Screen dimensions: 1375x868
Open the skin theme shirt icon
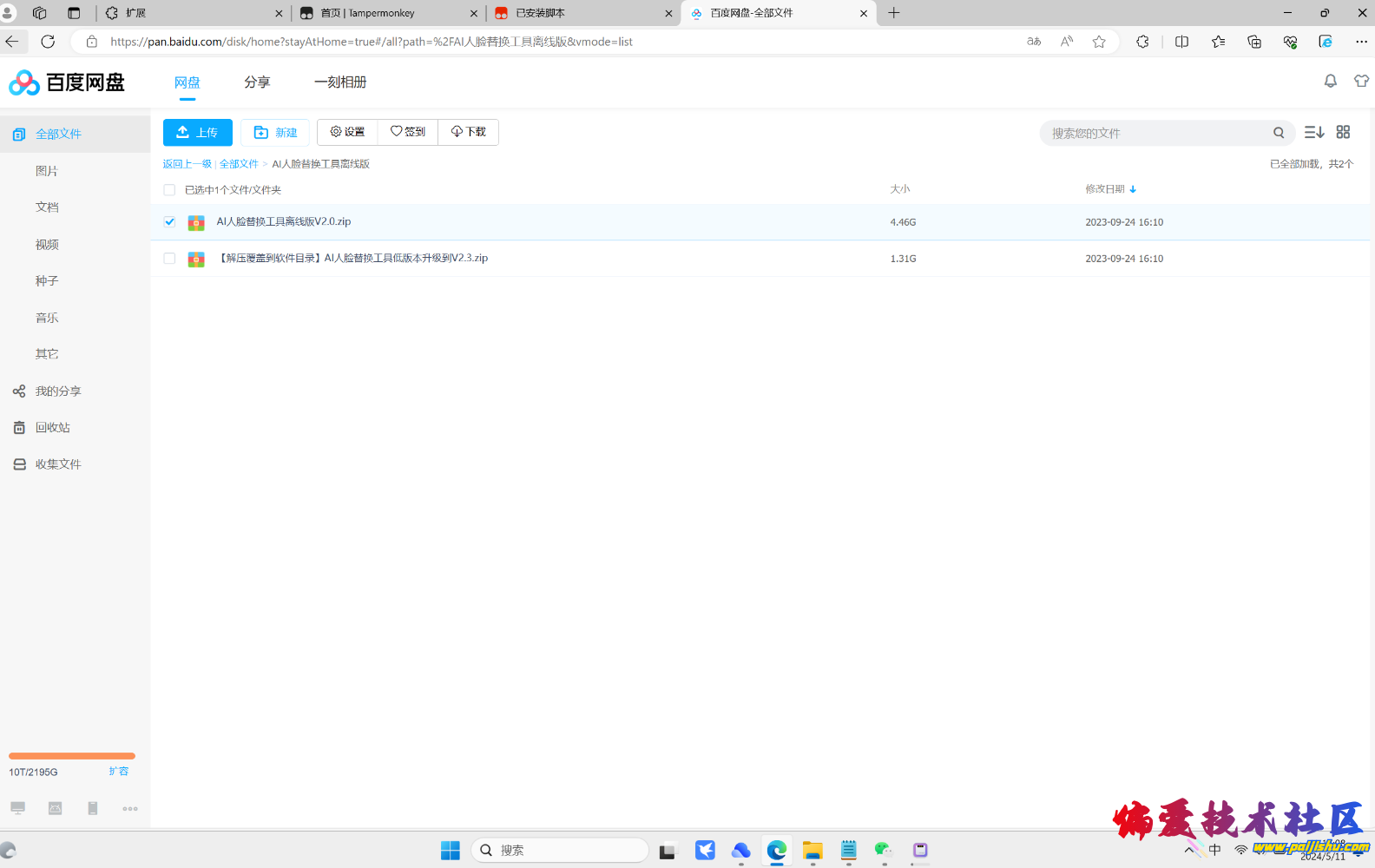tap(1361, 81)
